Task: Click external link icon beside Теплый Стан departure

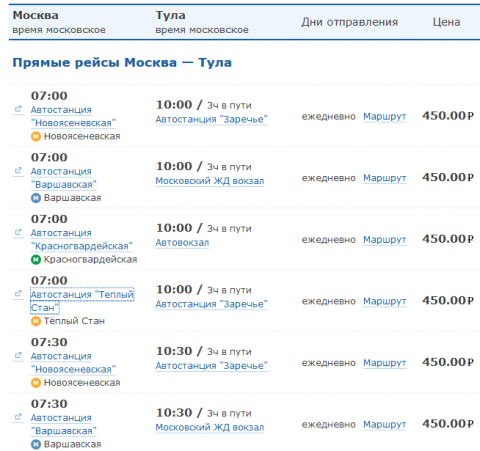Action: coord(18,294)
